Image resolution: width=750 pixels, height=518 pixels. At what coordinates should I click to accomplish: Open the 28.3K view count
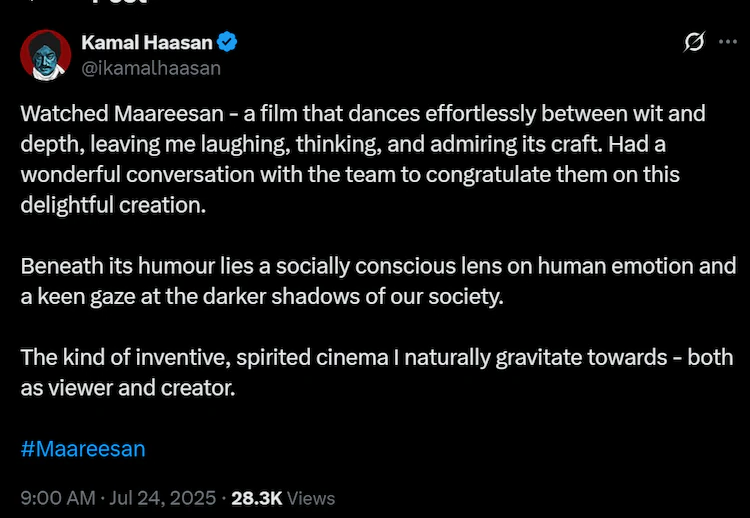pyautogui.click(x=257, y=498)
